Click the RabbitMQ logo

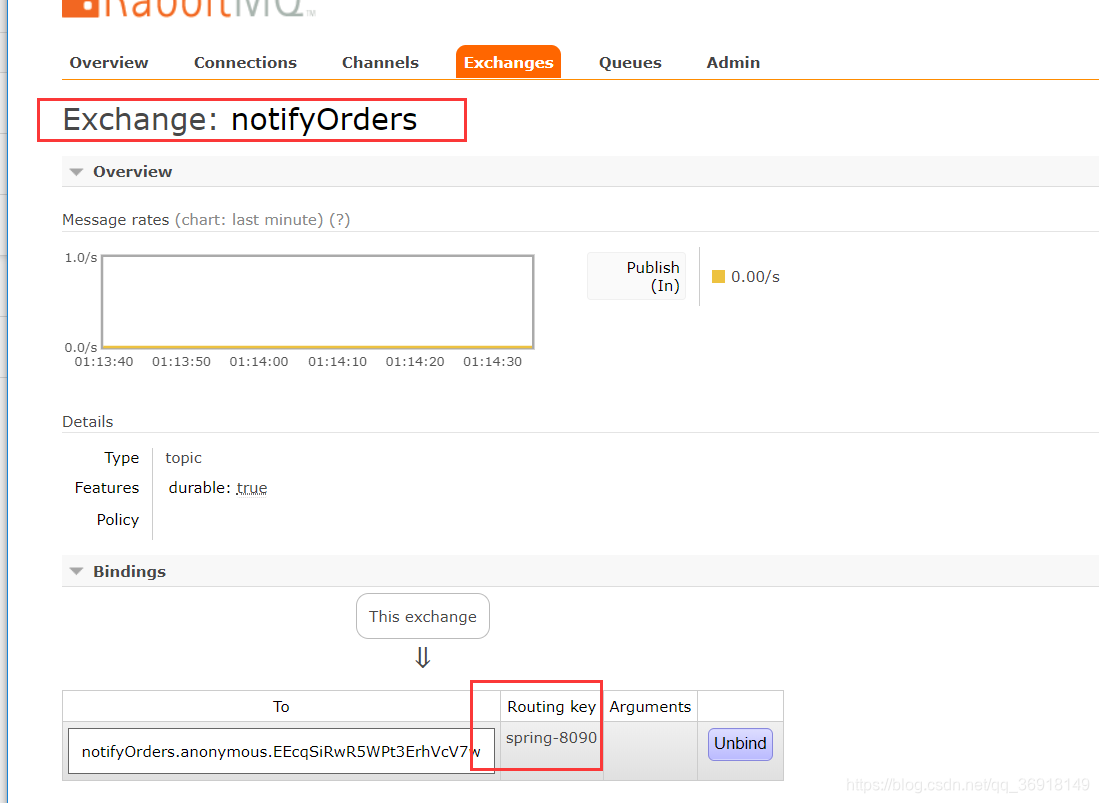click(x=189, y=8)
